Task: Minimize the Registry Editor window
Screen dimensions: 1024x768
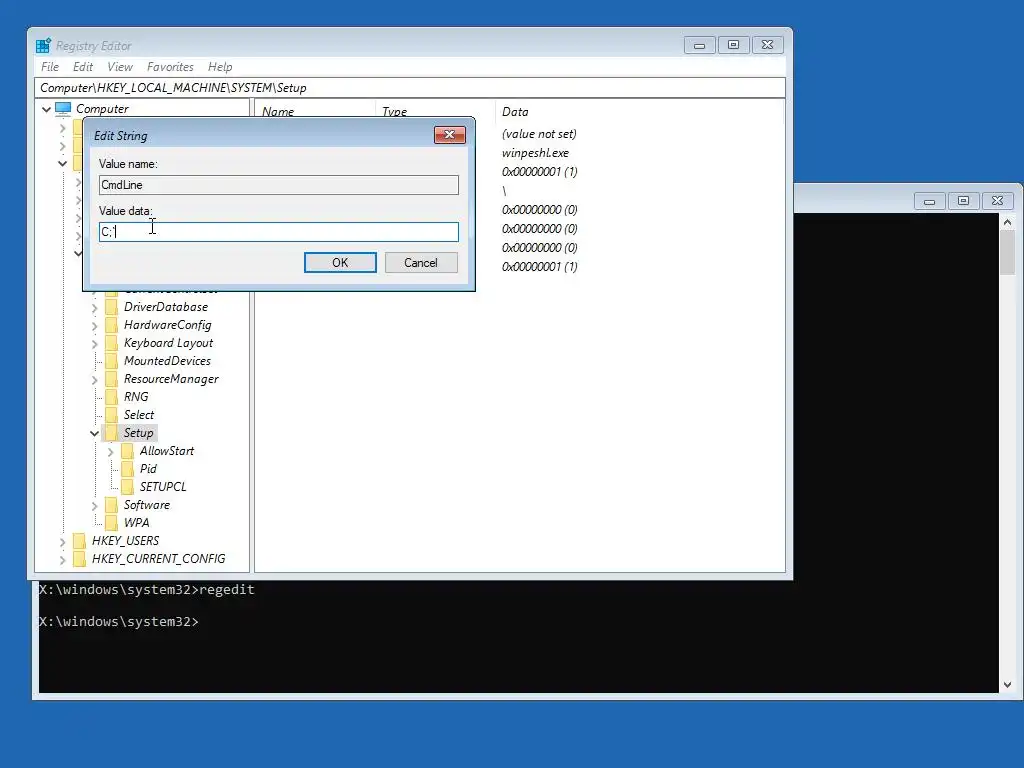Action: 699,45
